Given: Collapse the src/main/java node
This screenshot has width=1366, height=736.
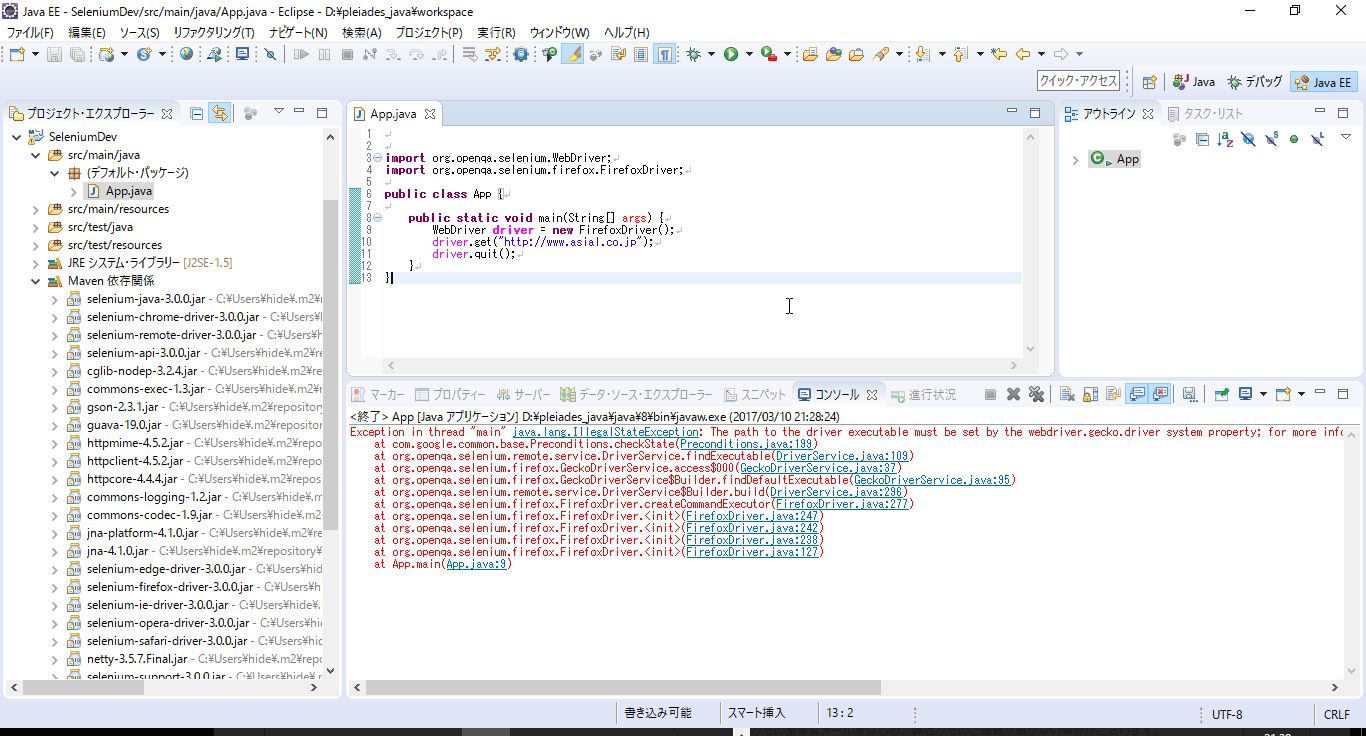Looking at the screenshot, I should click(x=33, y=154).
